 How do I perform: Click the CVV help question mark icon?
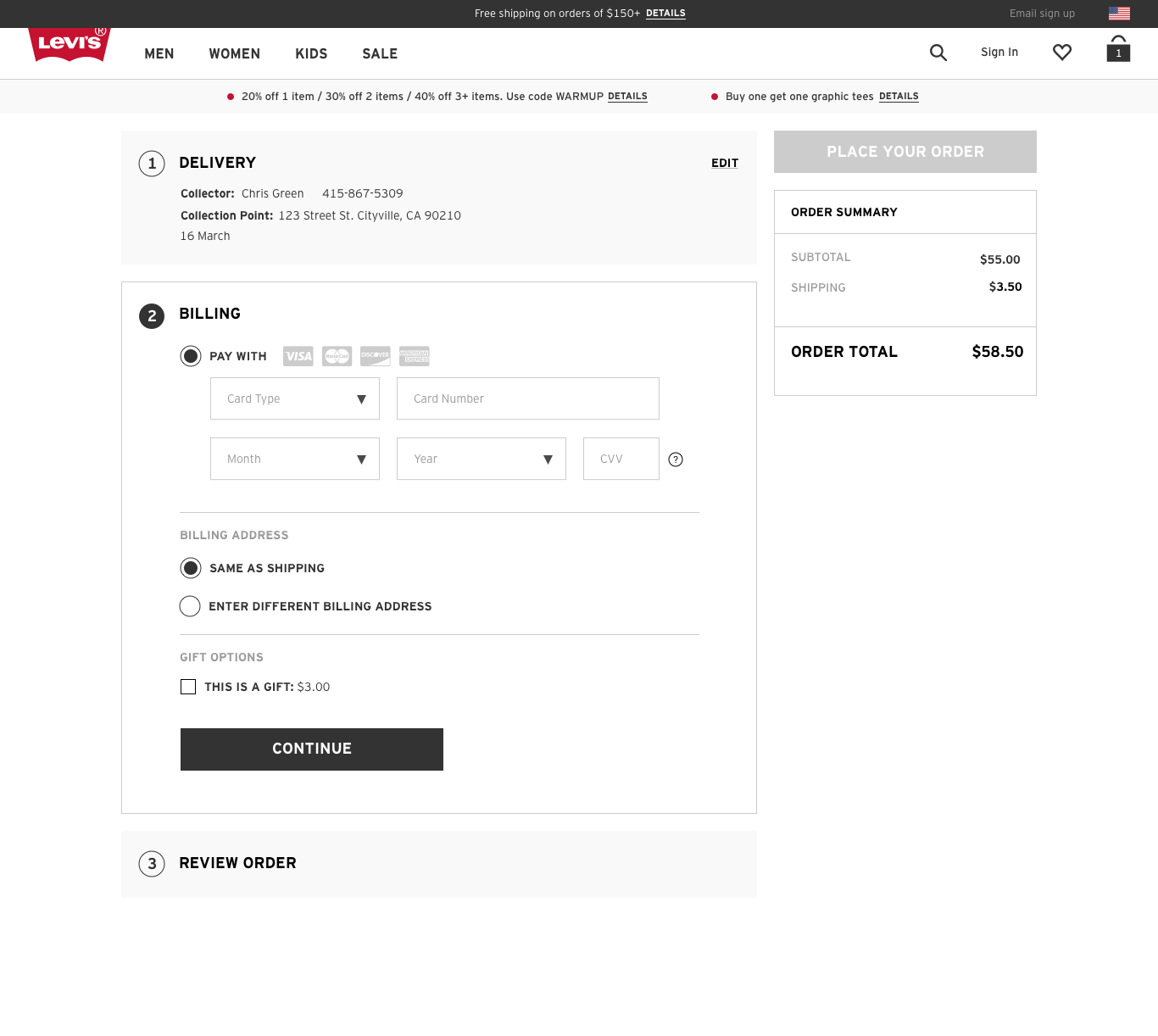pyautogui.click(x=676, y=460)
